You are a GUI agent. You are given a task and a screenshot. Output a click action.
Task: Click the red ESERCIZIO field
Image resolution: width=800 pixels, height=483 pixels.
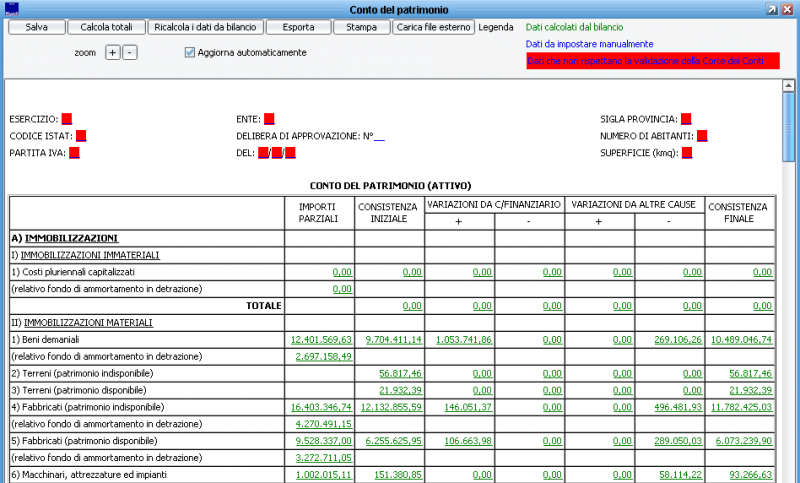(66, 119)
